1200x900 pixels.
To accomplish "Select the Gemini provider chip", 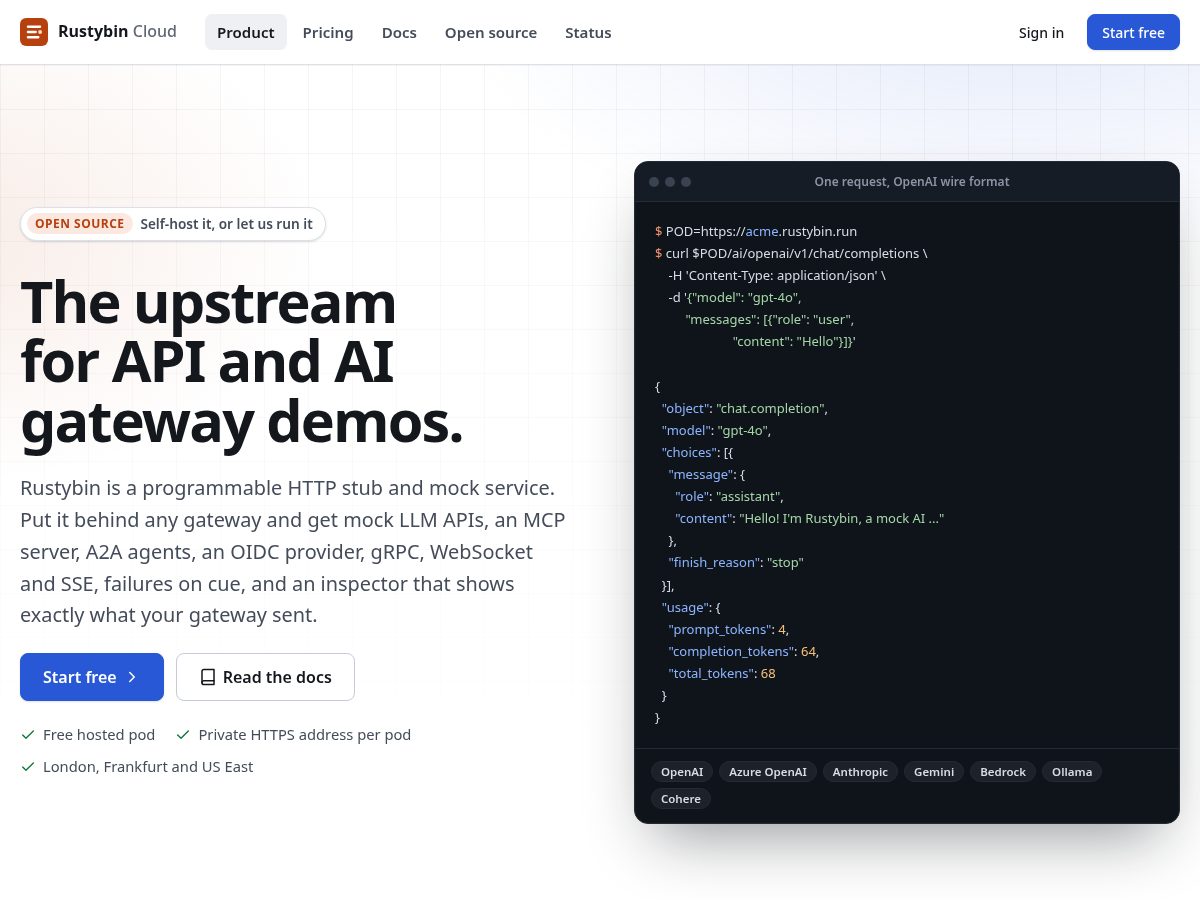I will pos(934,772).
